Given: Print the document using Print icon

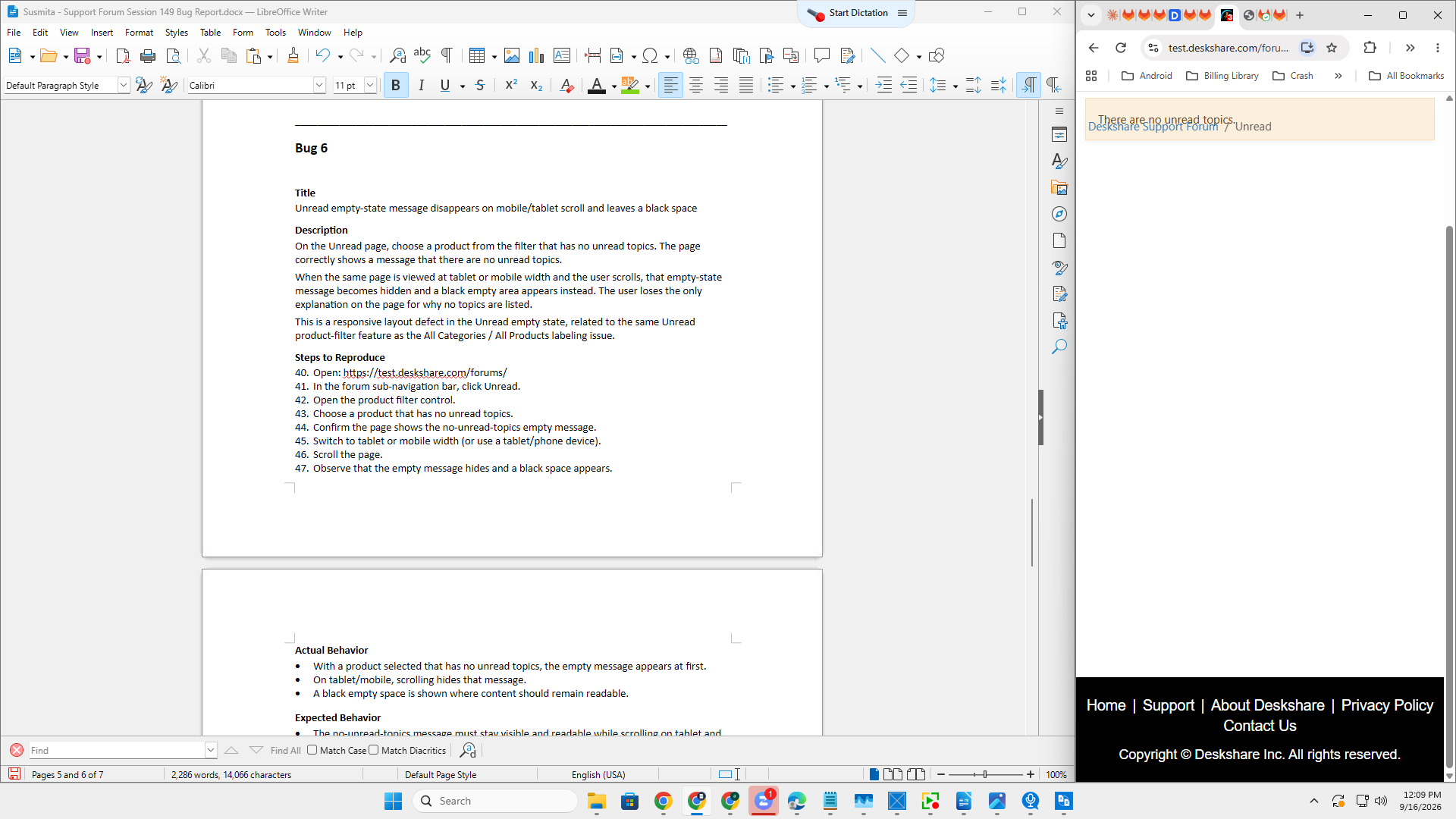Looking at the screenshot, I should pos(148,55).
